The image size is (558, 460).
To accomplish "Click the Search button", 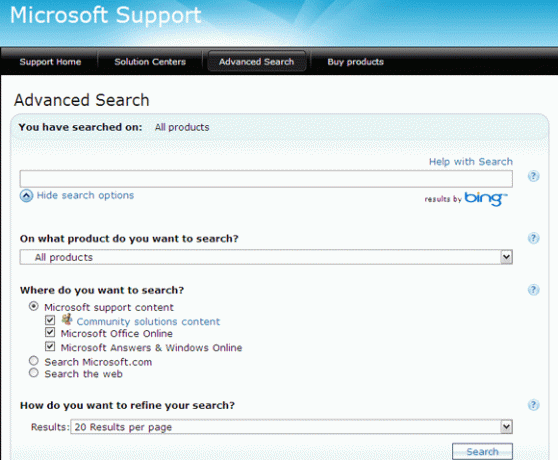I will tap(482, 451).
